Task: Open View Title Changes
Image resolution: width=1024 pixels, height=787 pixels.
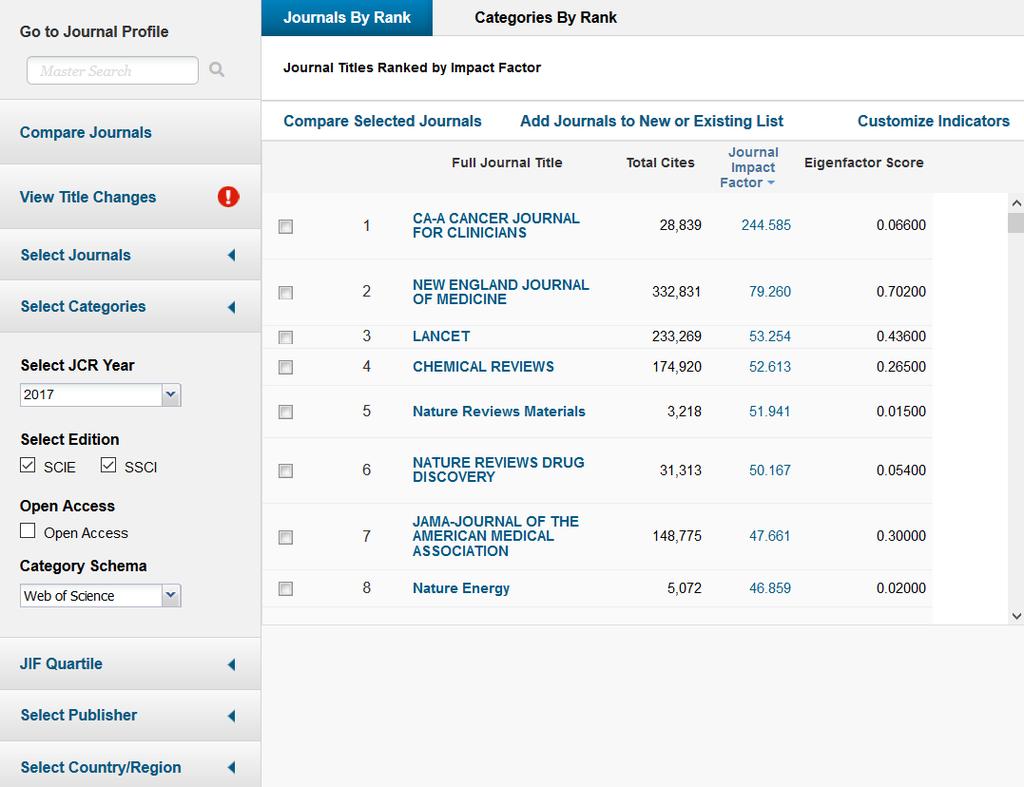Action: click(x=88, y=197)
